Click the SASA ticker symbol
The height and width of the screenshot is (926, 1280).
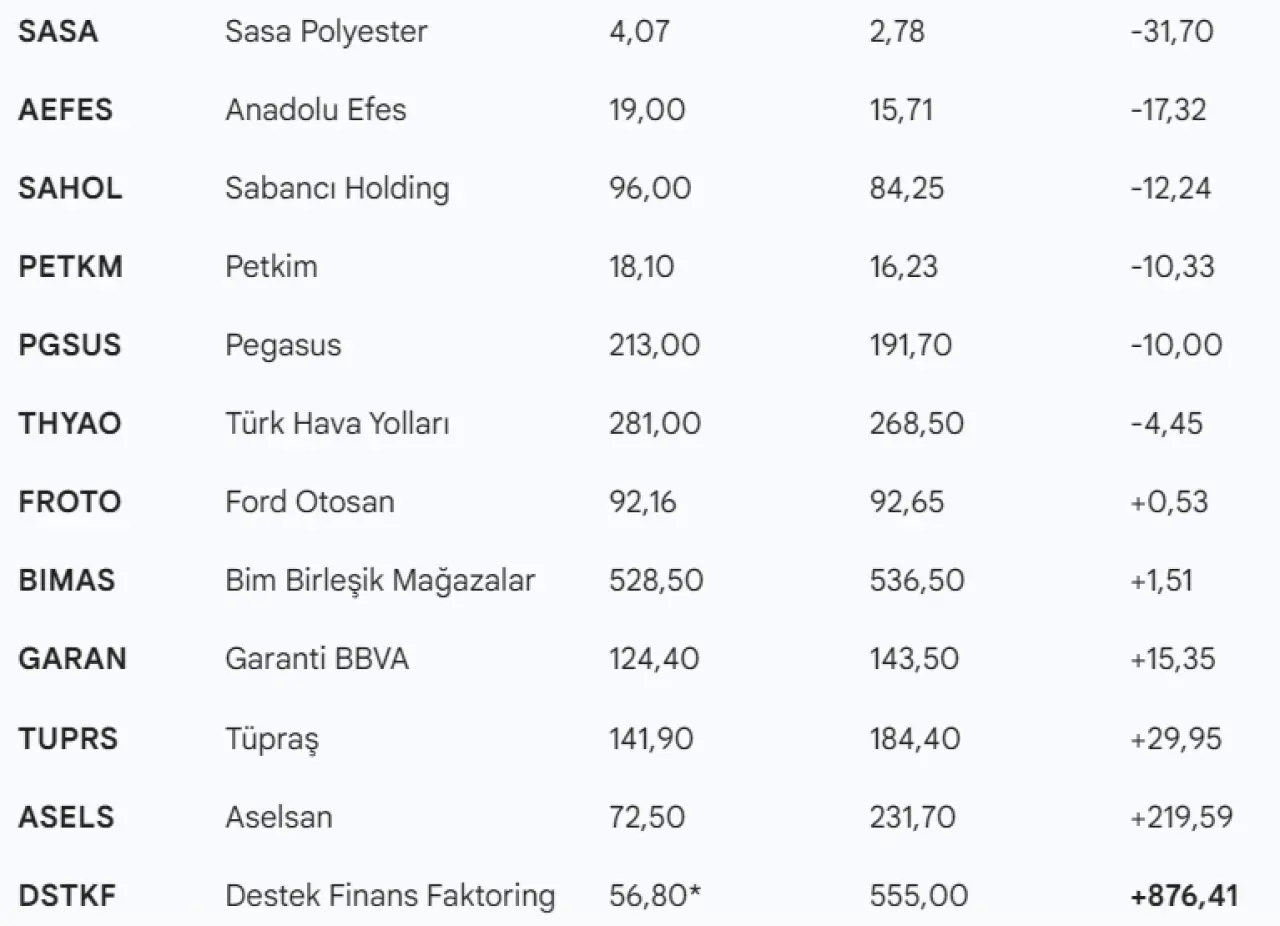point(58,32)
